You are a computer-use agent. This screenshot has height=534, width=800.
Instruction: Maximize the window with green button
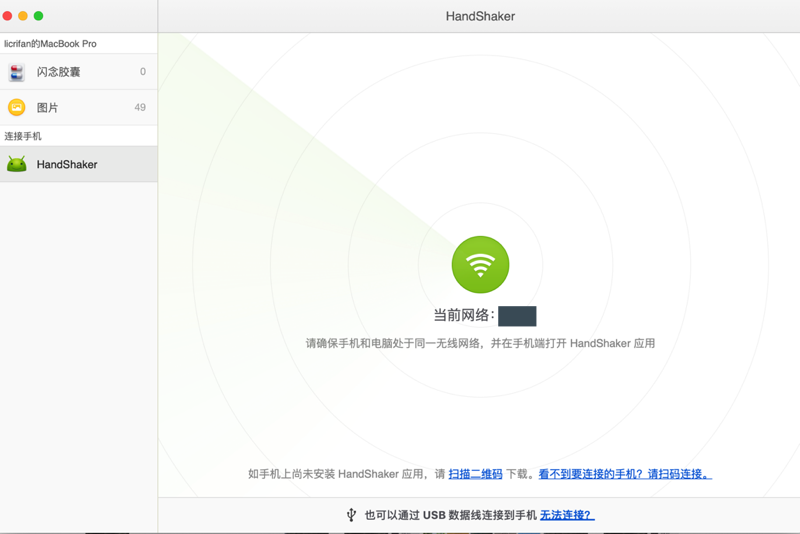point(39,16)
